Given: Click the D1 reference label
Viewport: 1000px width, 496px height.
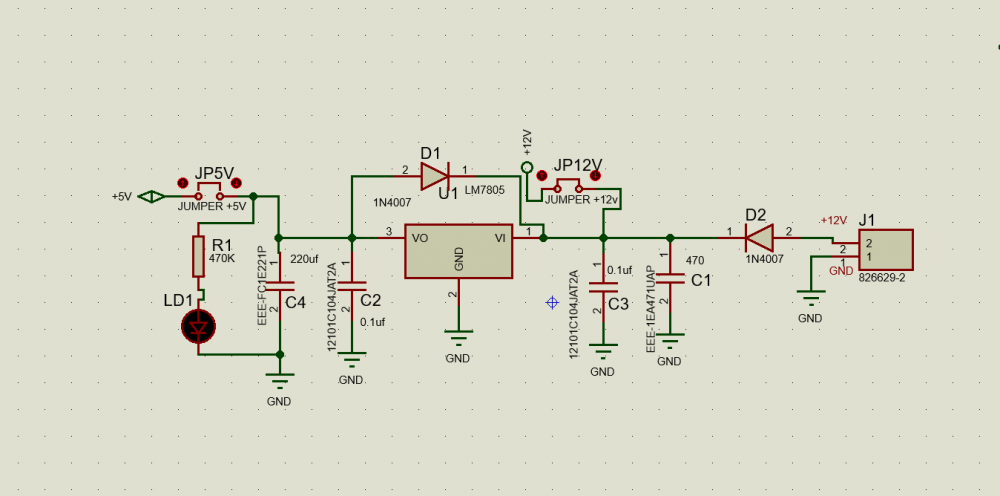Looking at the screenshot, I should 430,154.
